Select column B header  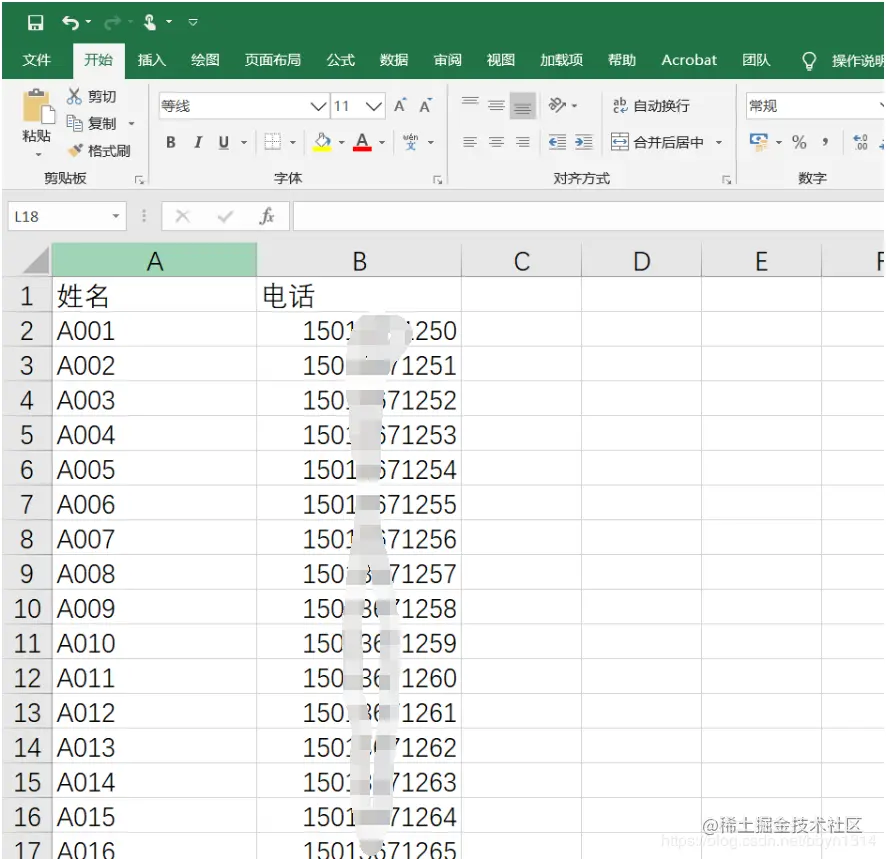click(359, 261)
